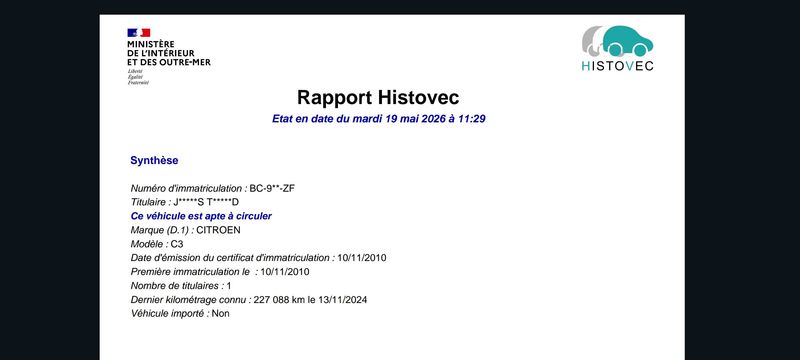Click the Nombre de titulaires value
800x360 pixels.
pos(229,286)
